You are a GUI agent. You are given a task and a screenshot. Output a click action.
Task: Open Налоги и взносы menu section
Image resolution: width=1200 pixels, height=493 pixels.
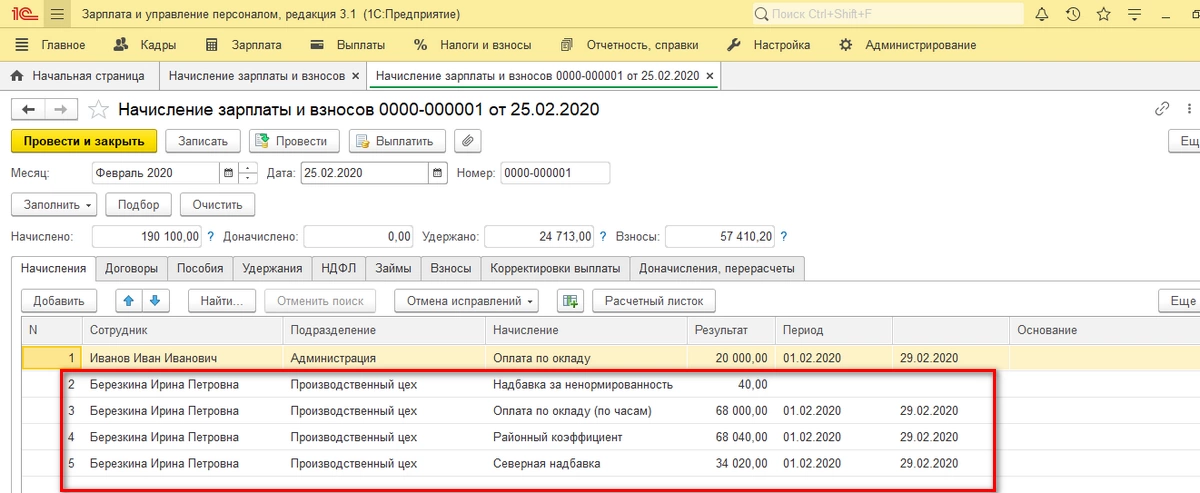click(x=472, y=45)
